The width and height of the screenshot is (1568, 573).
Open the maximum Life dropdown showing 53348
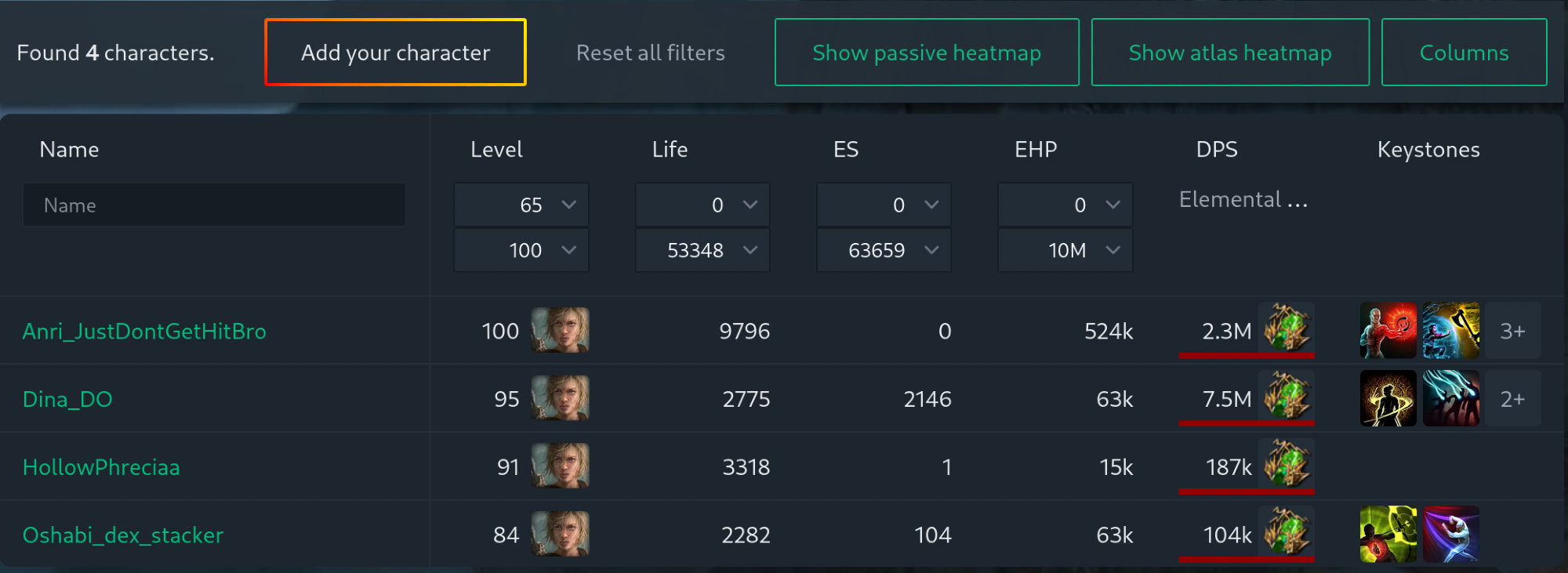click(x=702, y=250)
